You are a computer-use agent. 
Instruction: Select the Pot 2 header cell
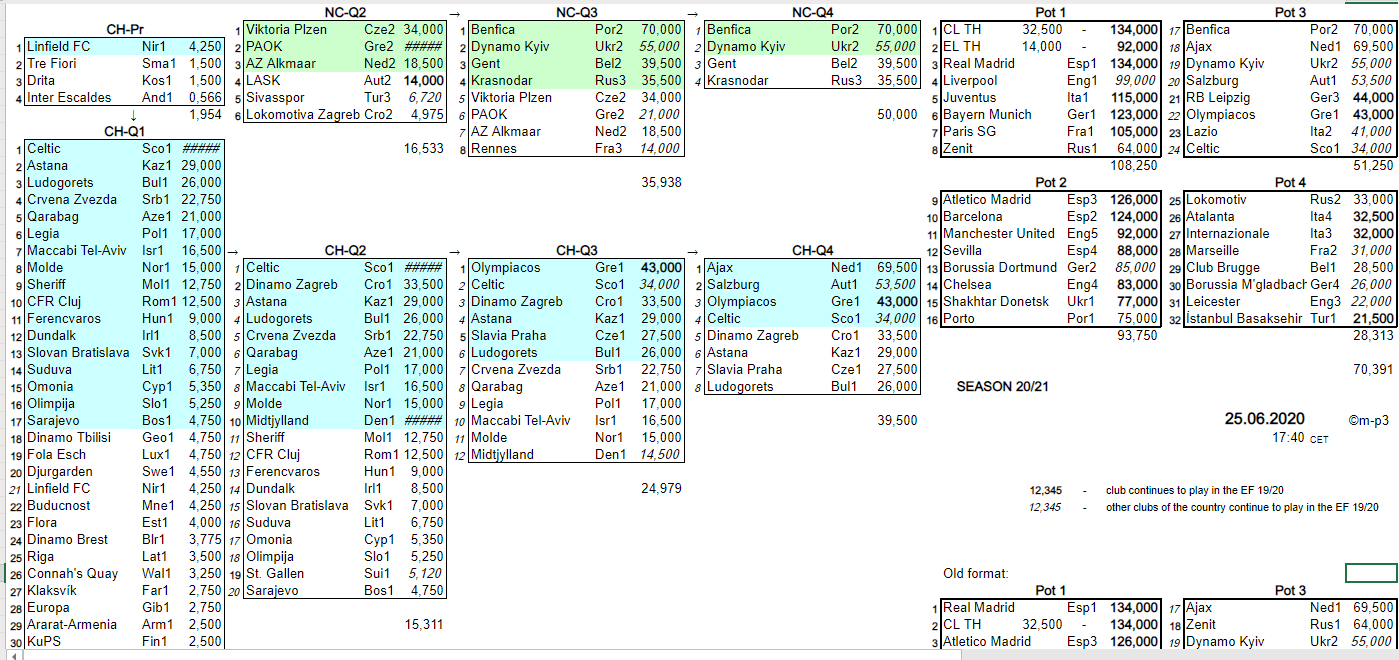coord(1051,182)
